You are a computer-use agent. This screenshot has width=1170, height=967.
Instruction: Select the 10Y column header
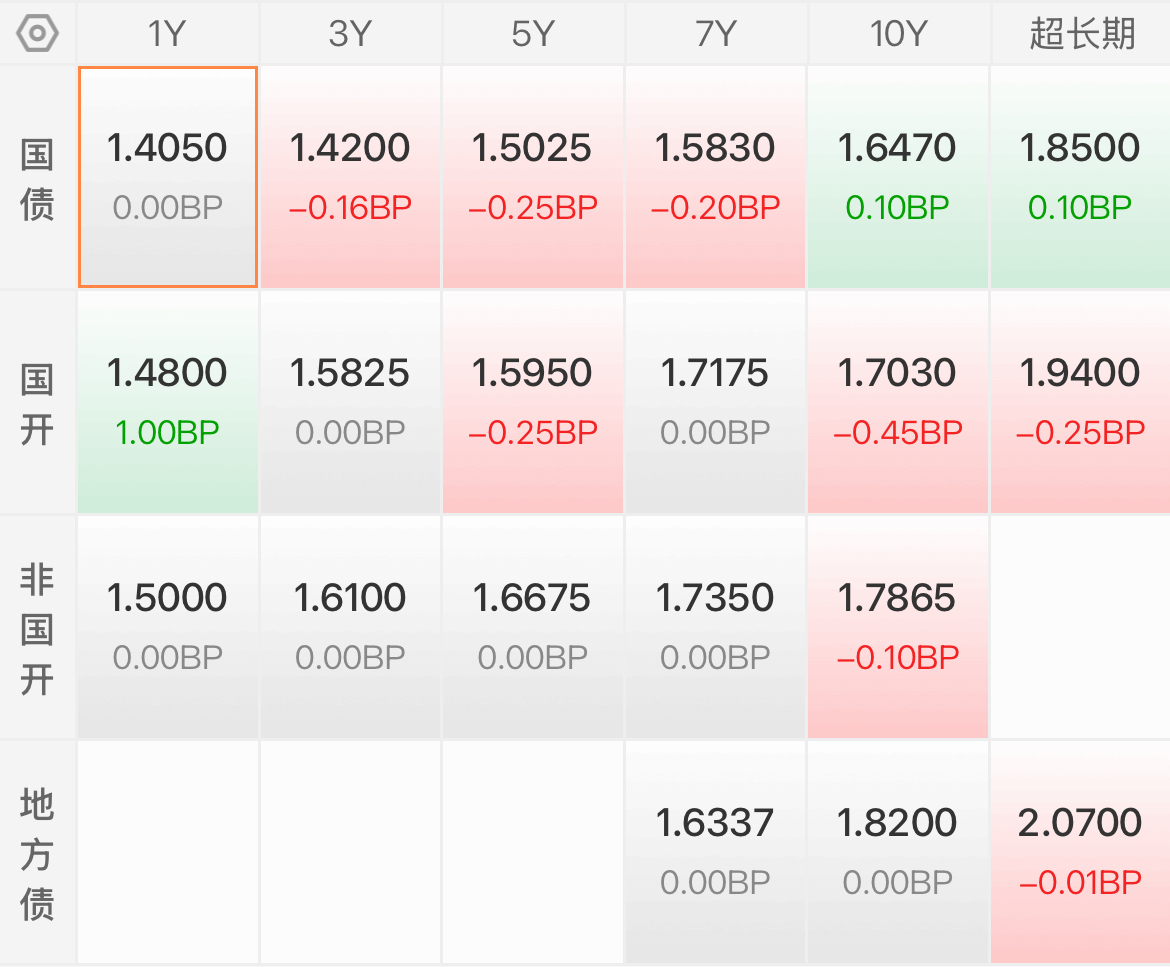click(x=898, y=34)
